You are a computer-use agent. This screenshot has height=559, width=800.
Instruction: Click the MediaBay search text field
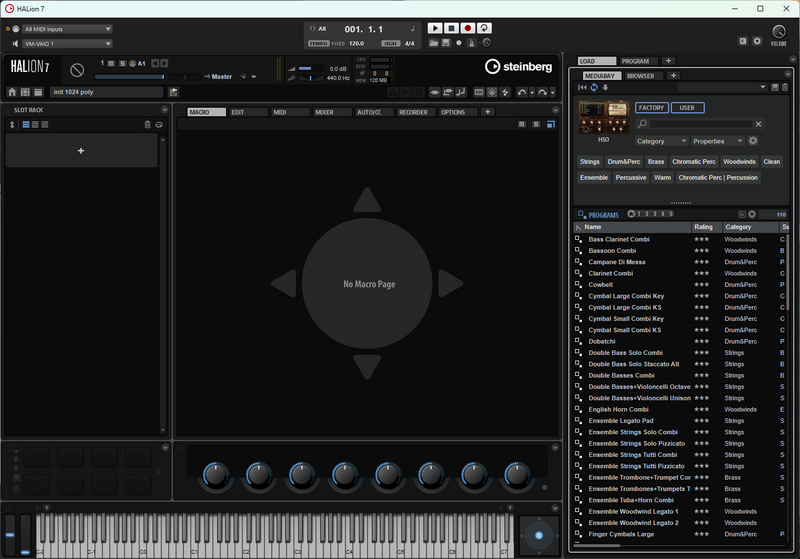[701, 124]
